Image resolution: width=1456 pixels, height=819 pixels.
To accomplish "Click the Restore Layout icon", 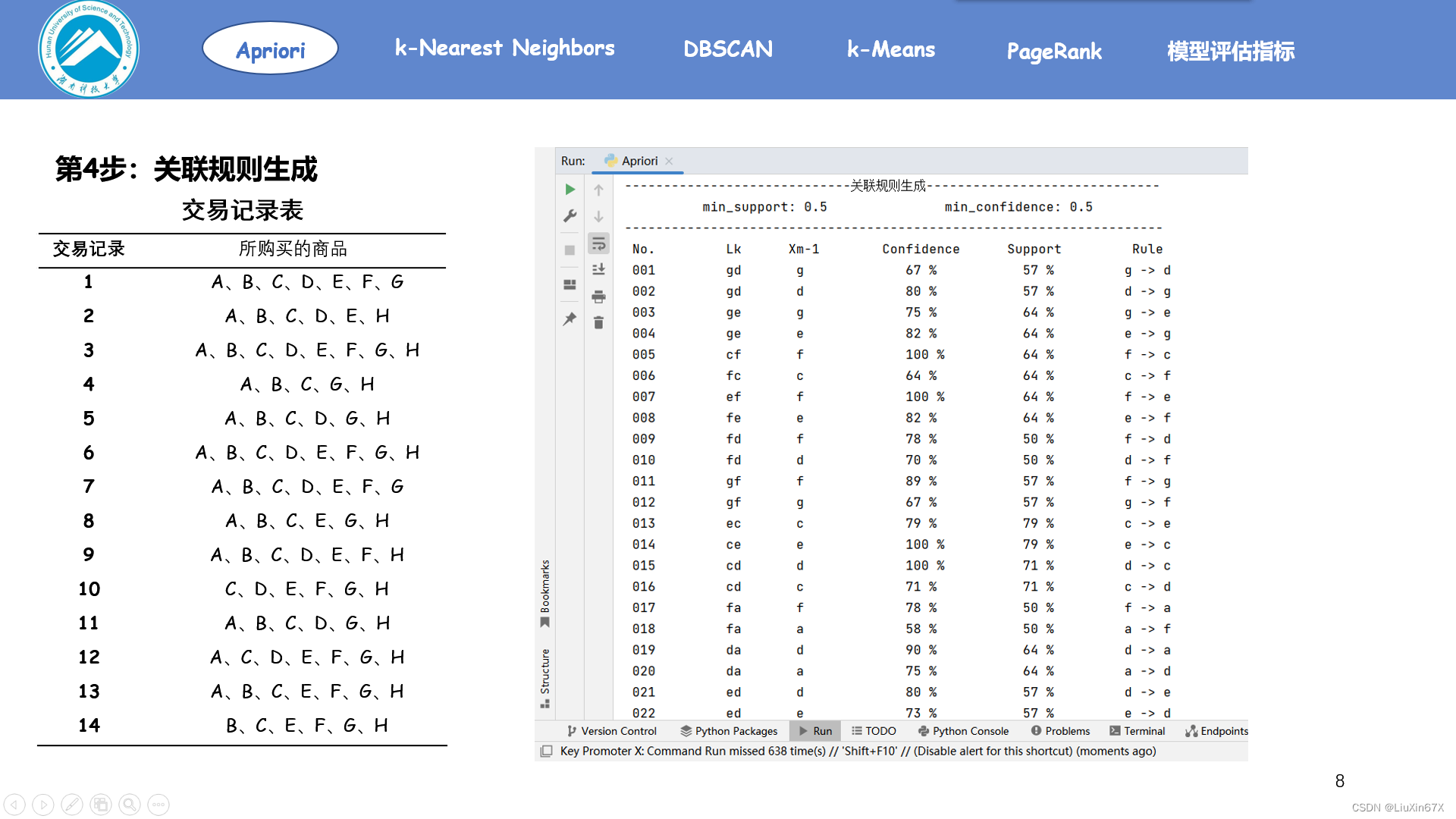I will [570, 285].
